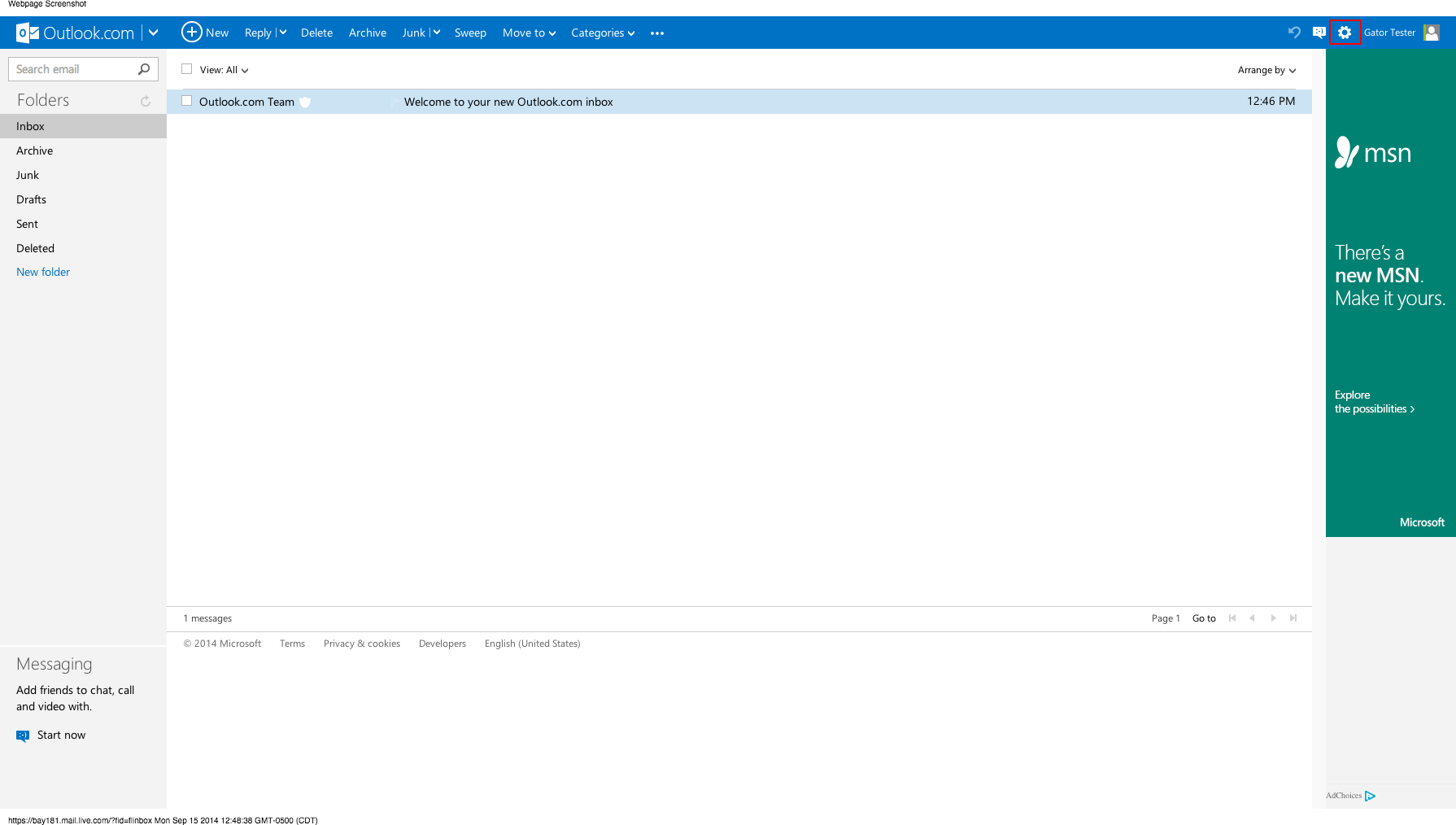This screenshot has height=825, width=1456.
Task: Open the ellipsis overflow menu
Action: [x=656, y=33]
